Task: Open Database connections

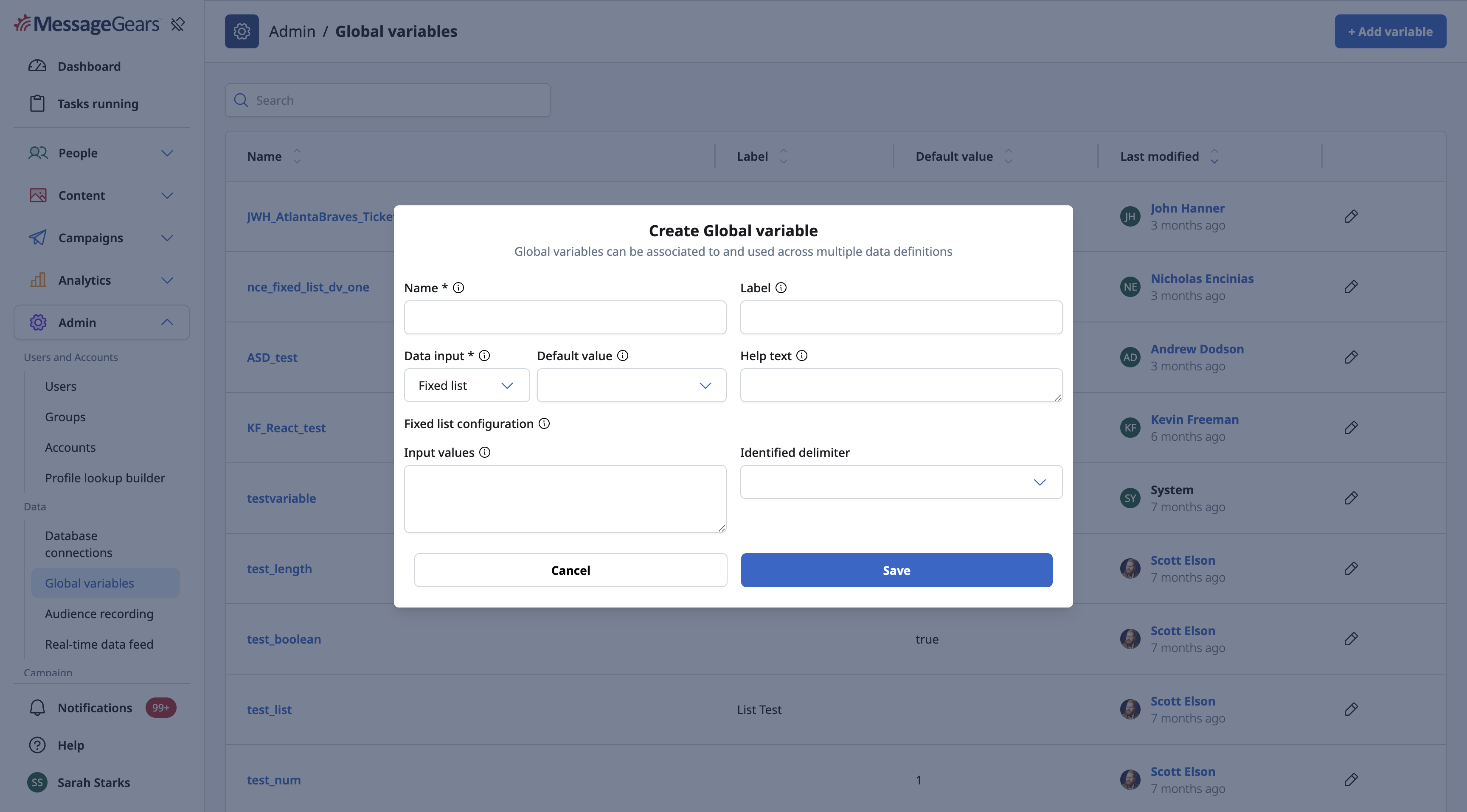Action: tap(79, 544)
